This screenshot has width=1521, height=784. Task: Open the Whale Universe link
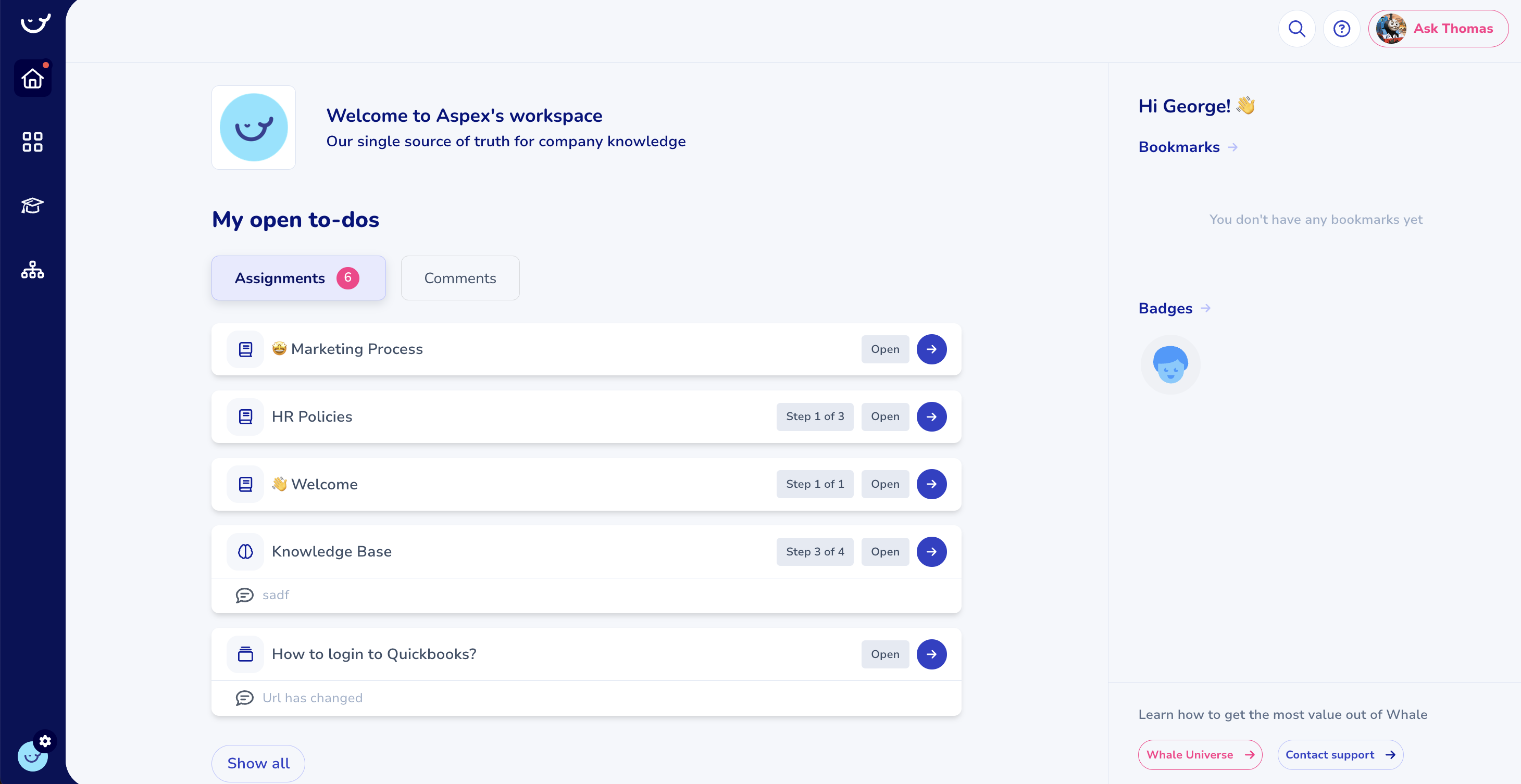coord(1200,754)
